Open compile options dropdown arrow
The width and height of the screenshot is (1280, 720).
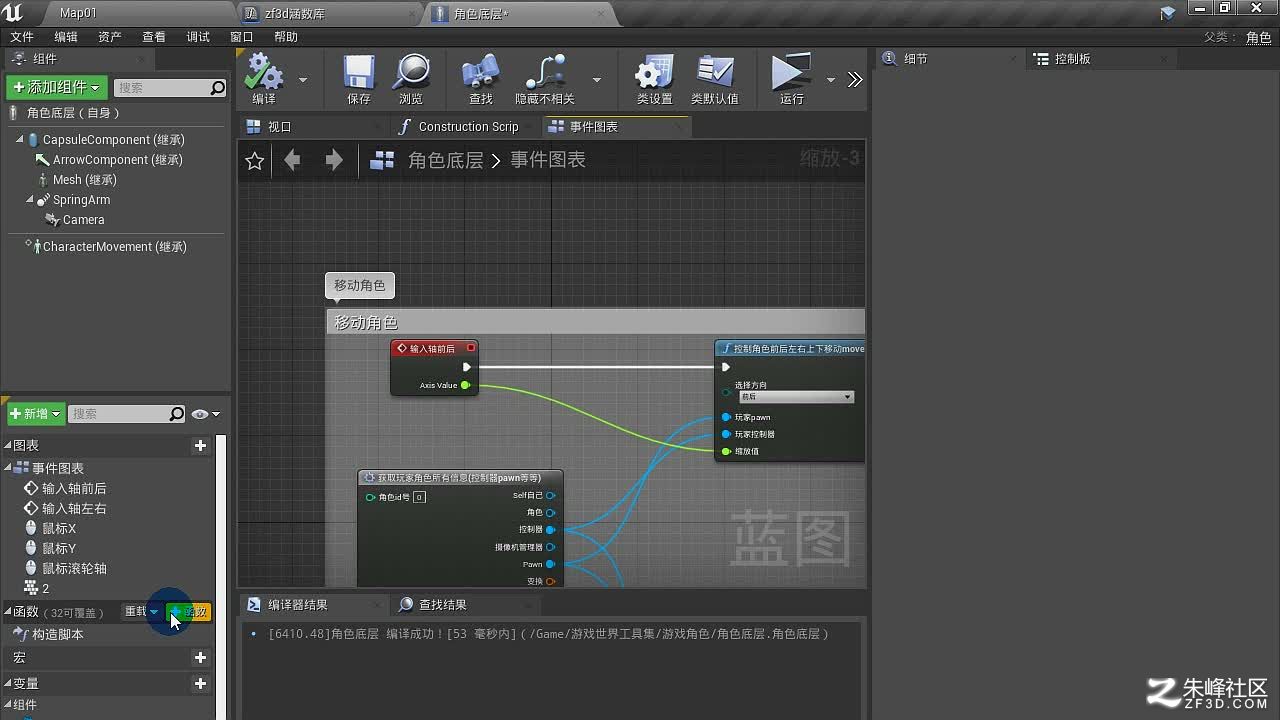click(303, 80)
